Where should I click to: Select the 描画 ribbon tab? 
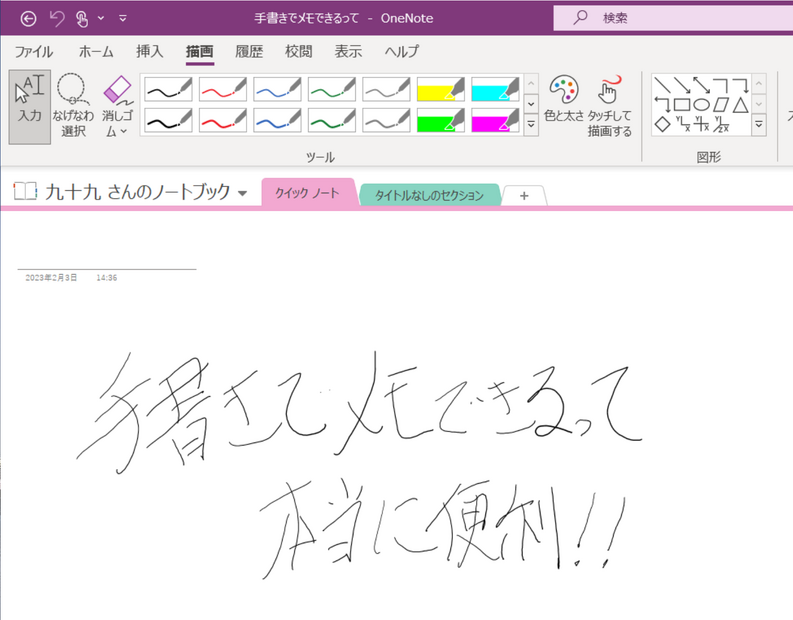[200, 52]
